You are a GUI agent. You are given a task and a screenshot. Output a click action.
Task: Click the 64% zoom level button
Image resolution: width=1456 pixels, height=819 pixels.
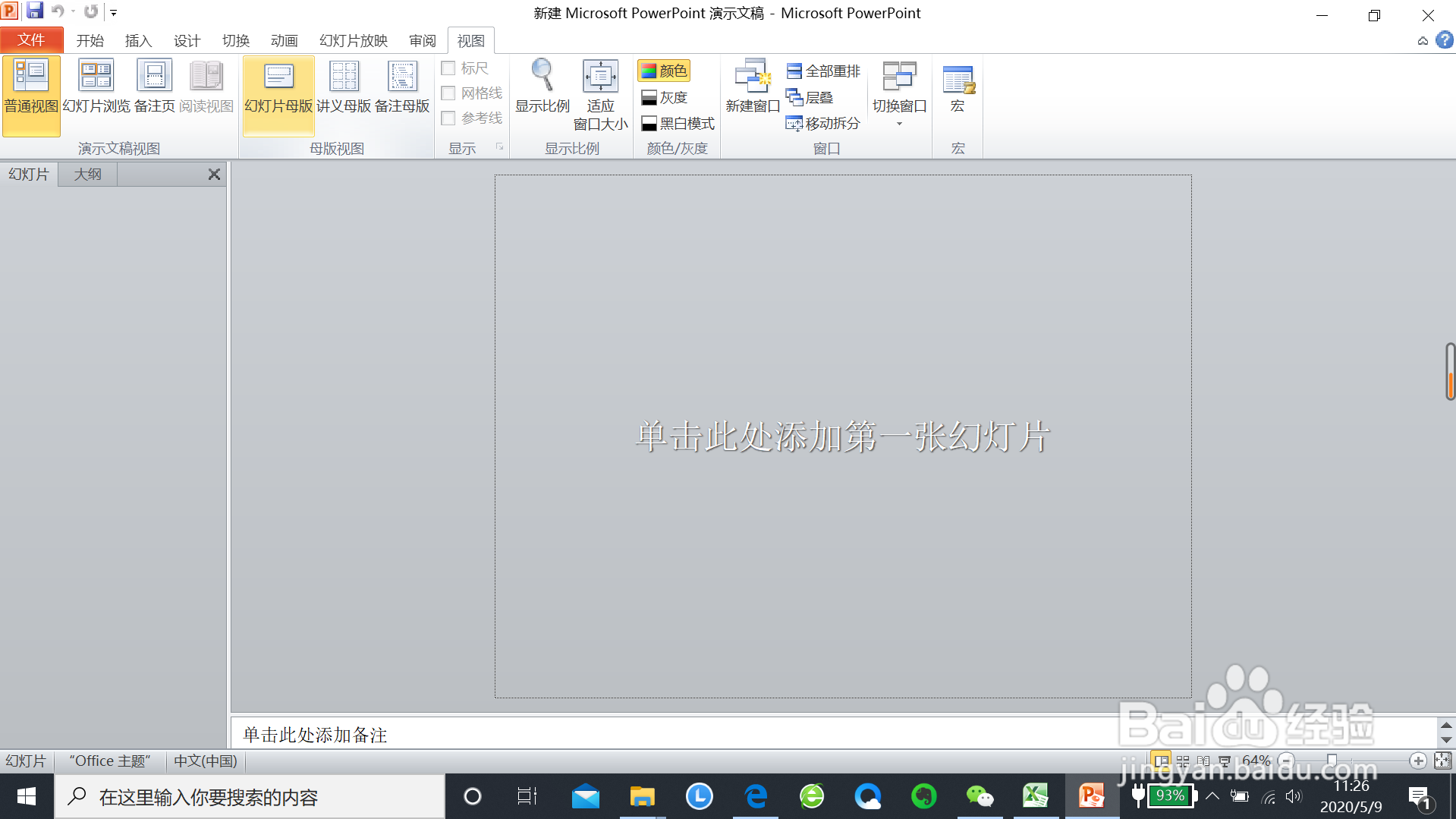coord(1256,761)
